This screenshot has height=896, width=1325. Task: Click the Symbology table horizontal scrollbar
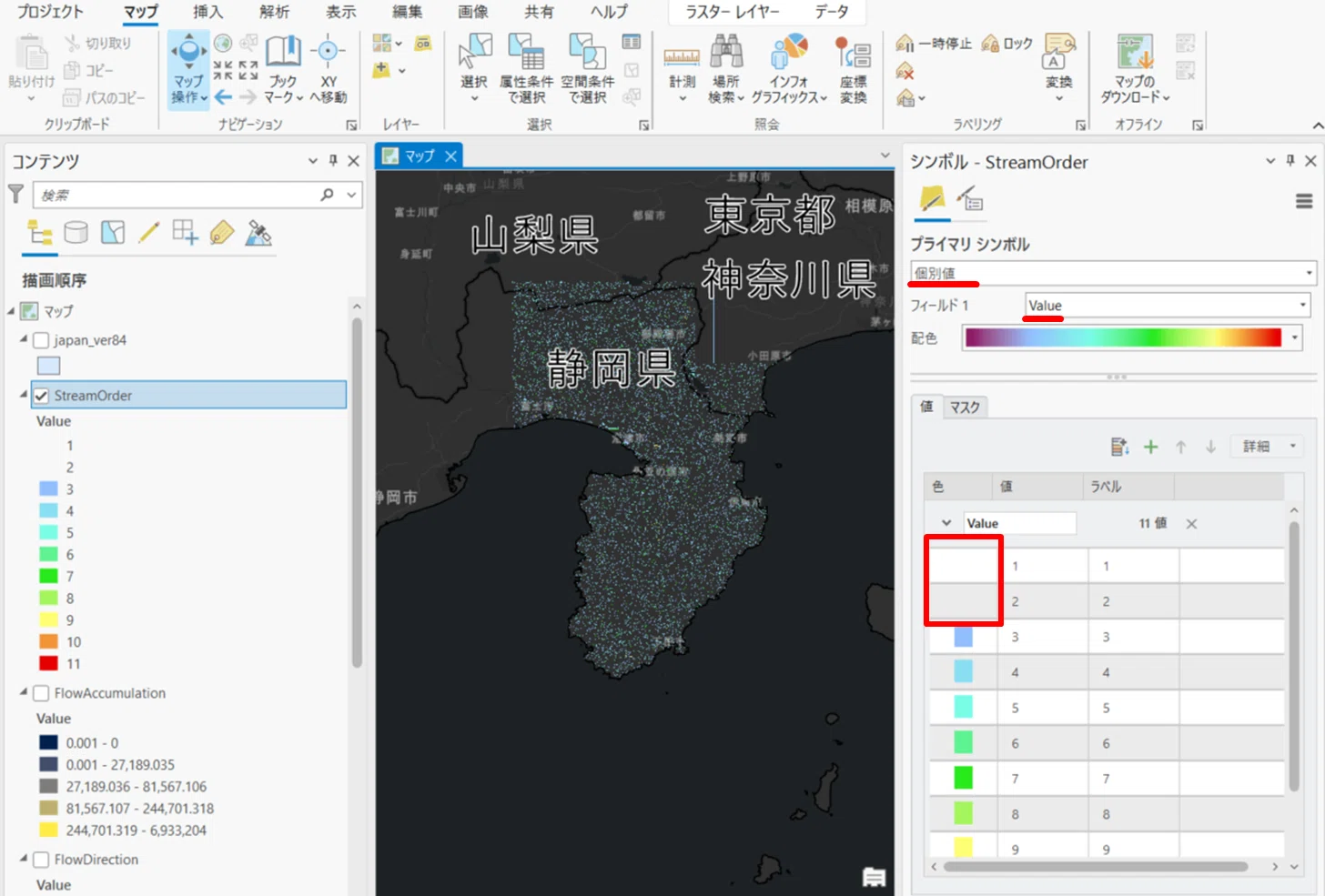click(1096, 867)
